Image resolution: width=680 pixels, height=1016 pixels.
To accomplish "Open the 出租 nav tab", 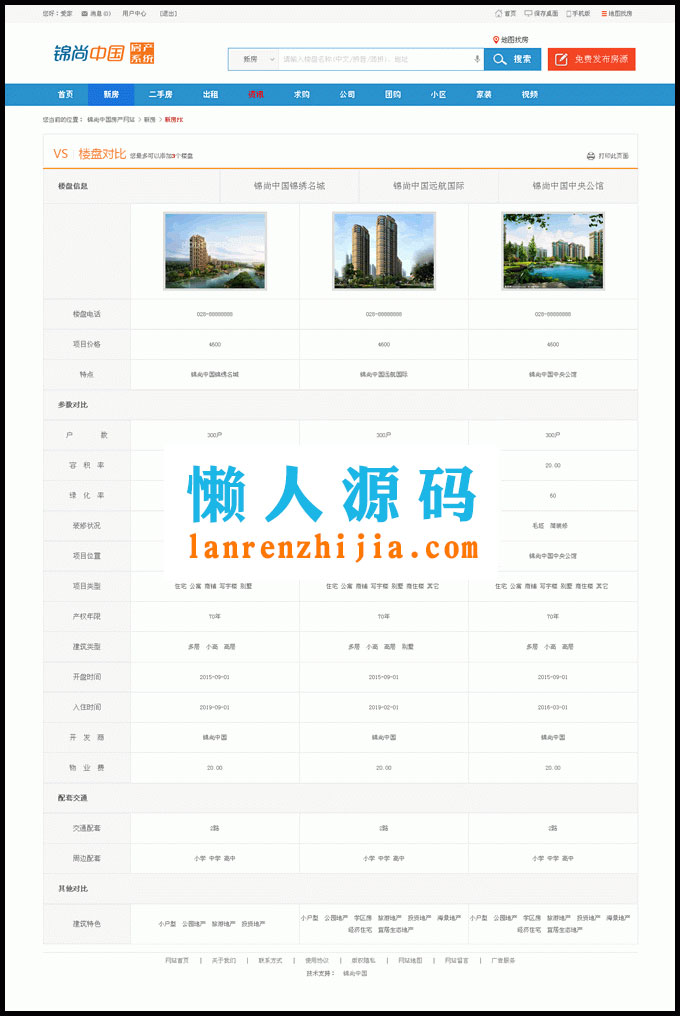I will click(211, 95).
